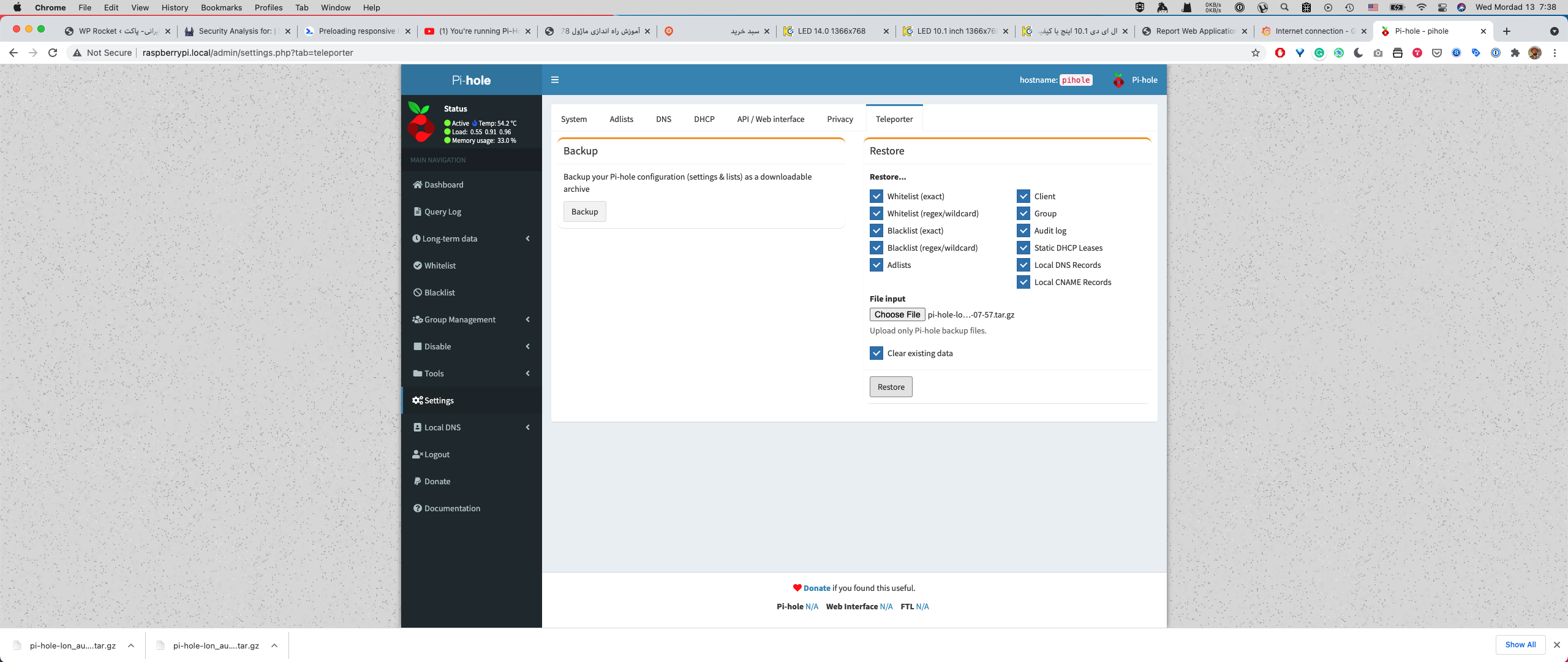Disable the Audit log restore checkbox
This screenshot has height=662, width=1568.
coord(1023,230)
